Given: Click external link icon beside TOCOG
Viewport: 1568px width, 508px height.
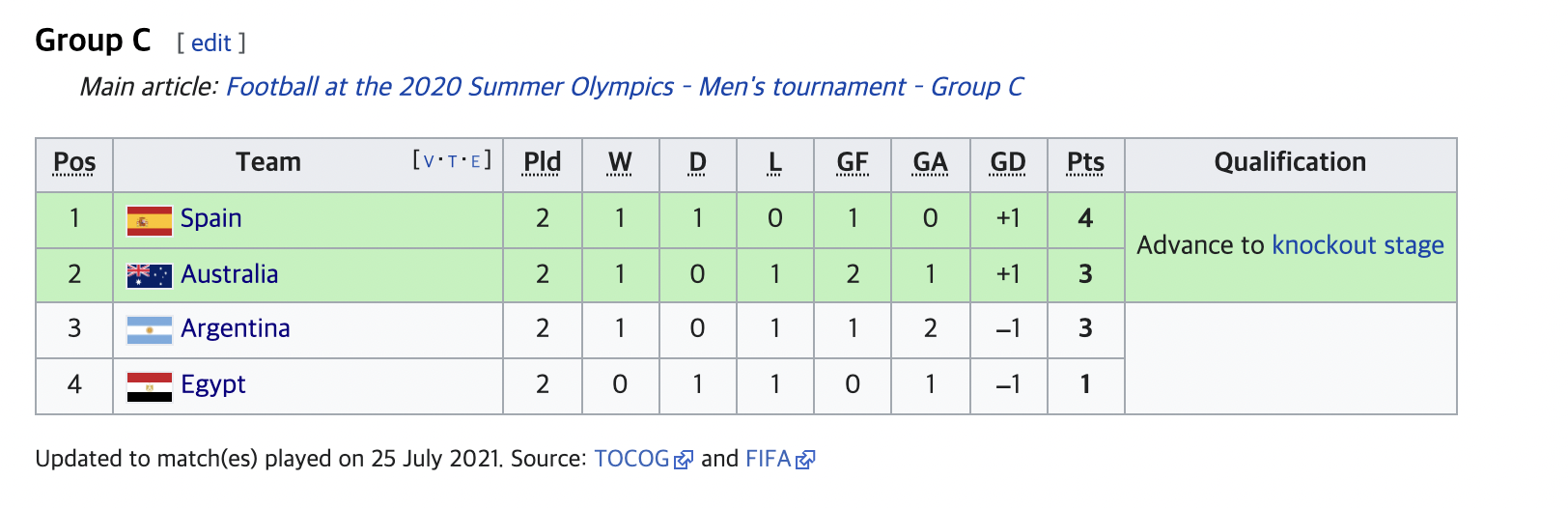Looking at the screenshot, I should point(684,460).
